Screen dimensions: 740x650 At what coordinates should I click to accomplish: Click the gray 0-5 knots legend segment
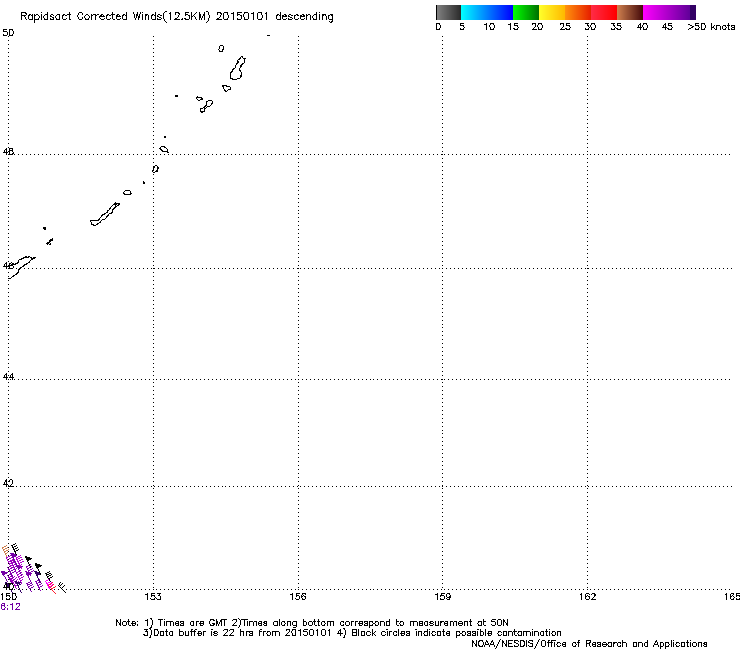[448, 12]
